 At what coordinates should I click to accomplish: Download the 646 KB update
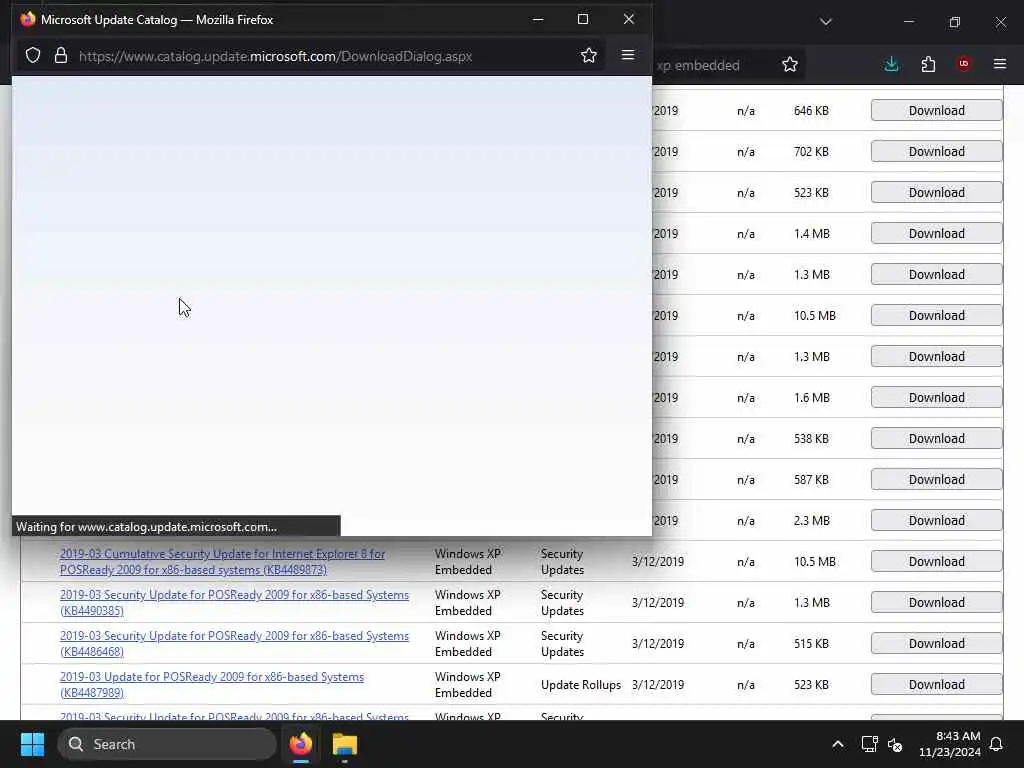tap(936, 110)
